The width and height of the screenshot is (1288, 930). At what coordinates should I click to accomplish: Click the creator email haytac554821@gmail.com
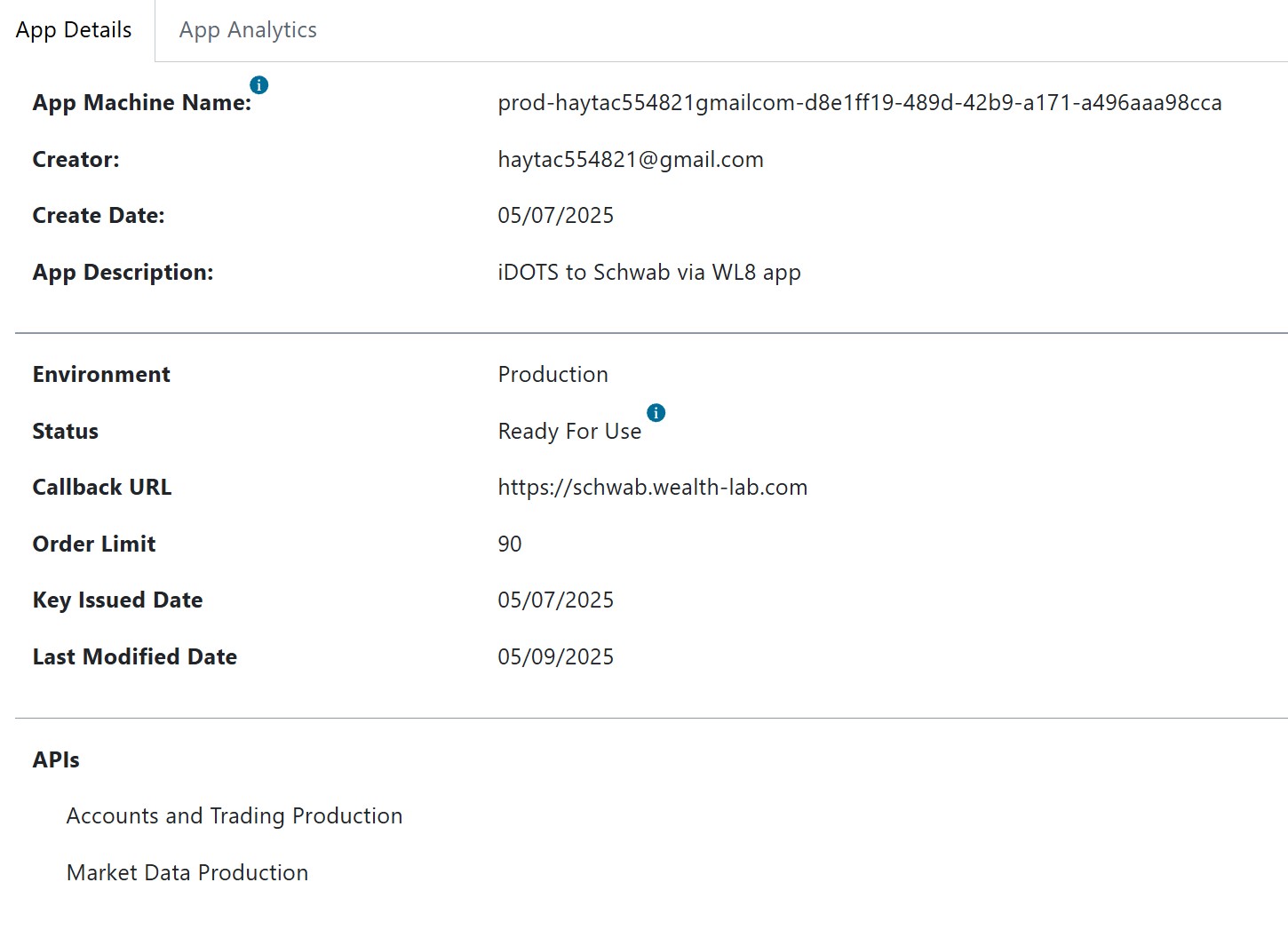click(631, 160)
